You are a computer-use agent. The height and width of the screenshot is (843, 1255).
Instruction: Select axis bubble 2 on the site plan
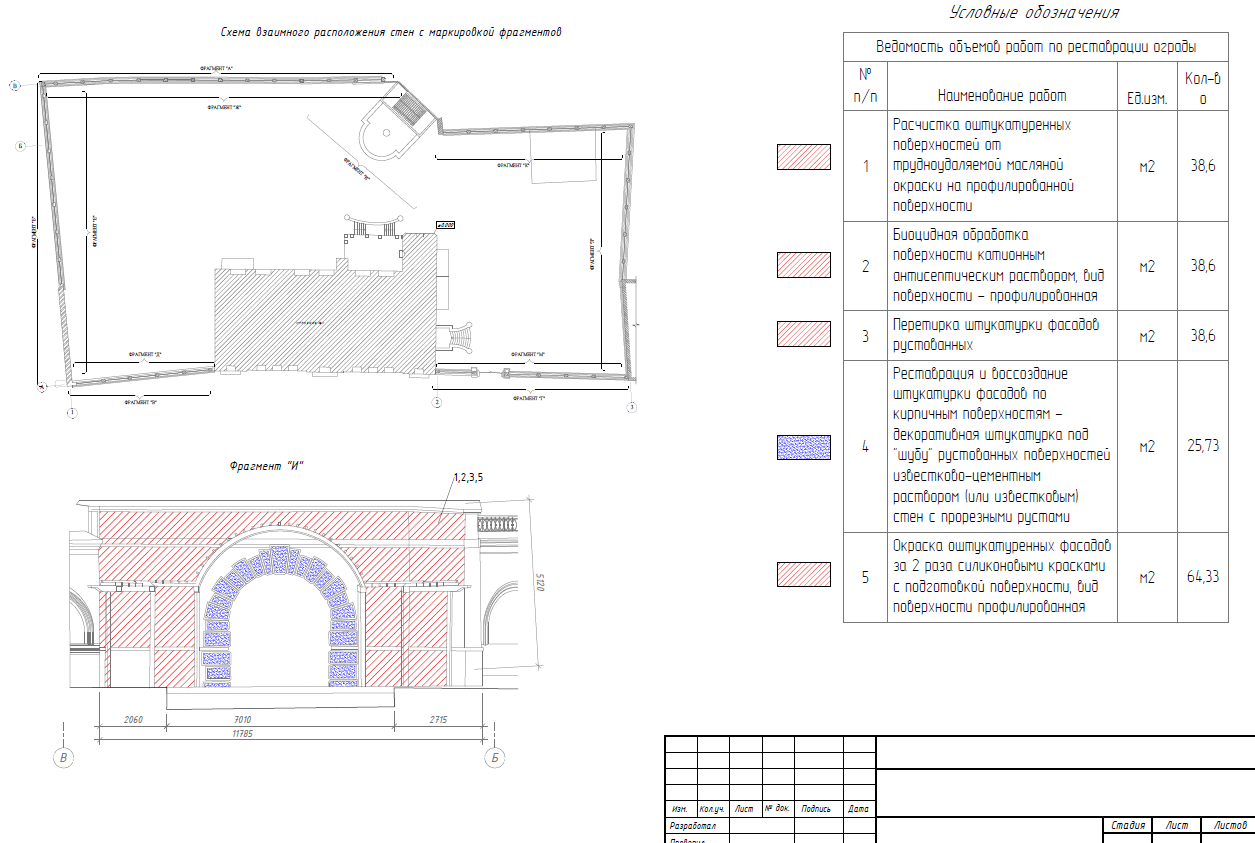(436, 402)
